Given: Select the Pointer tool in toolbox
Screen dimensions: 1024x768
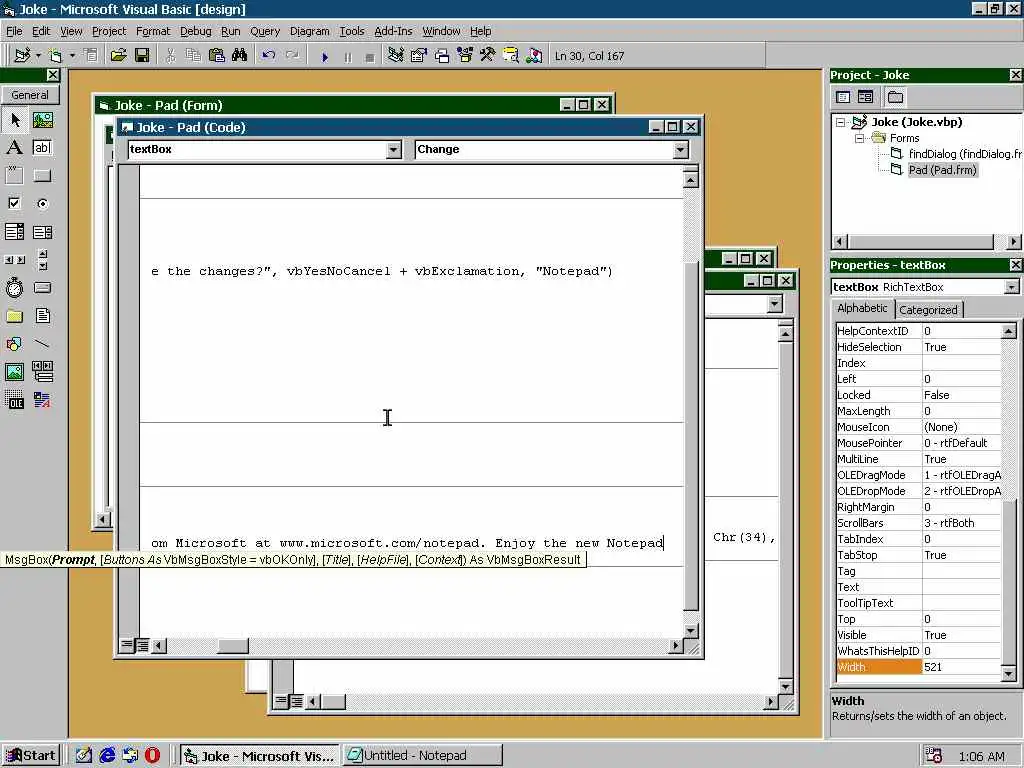Looking at the screenshot, I should pos(14,120).
